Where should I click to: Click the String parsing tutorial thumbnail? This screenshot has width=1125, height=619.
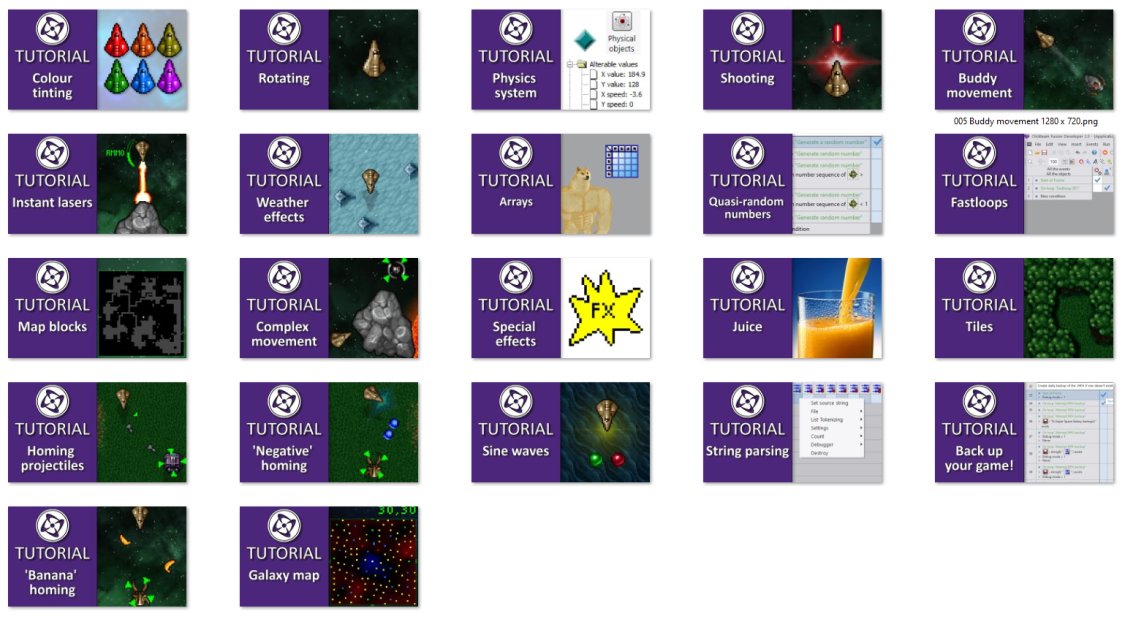pos(792,432)
